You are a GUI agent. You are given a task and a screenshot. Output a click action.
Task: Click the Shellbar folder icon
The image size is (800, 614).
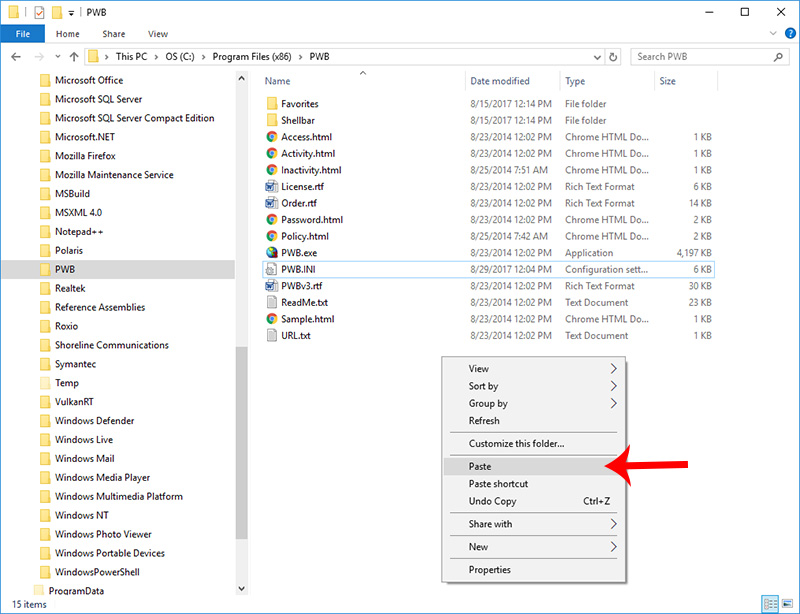[272, 120]
